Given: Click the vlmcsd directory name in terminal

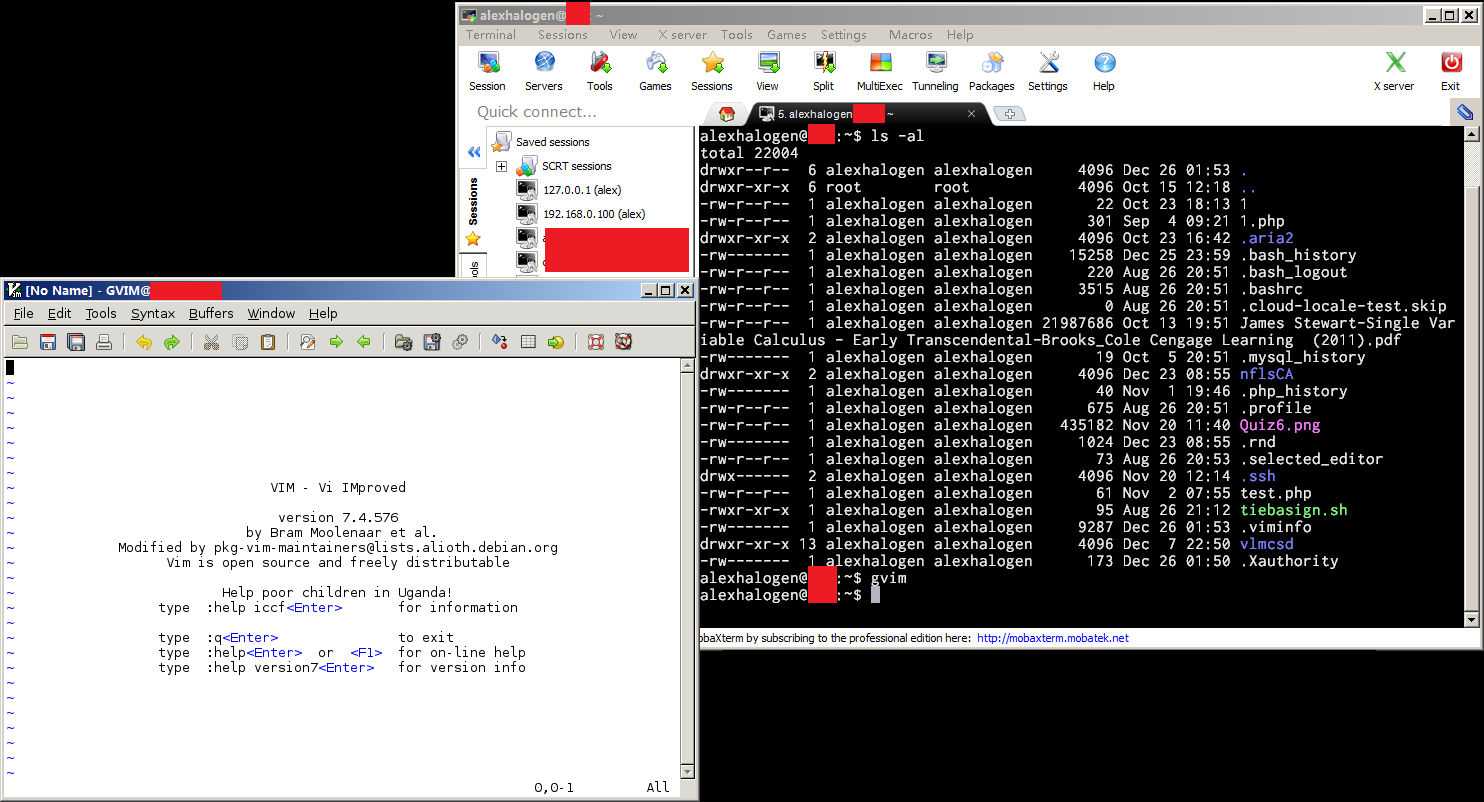Looking at the screenshot, I should tap(1266, 544).
